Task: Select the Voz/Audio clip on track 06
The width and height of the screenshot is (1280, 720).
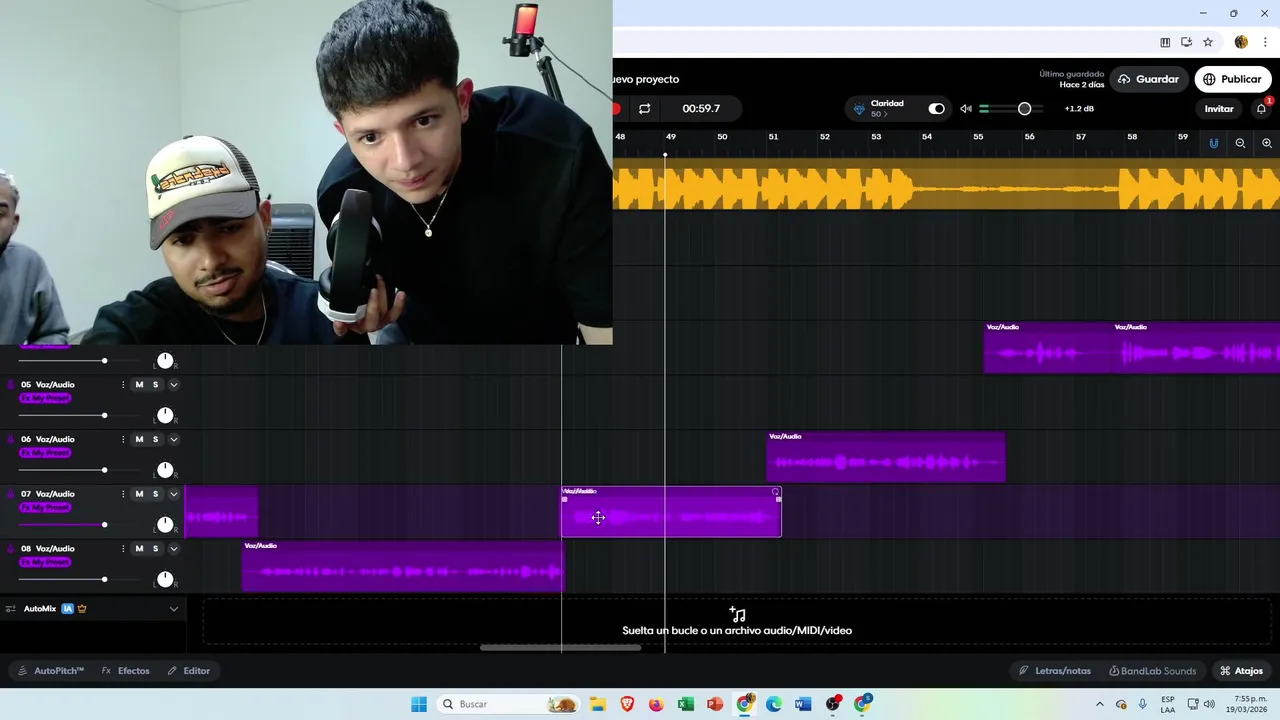Action: pyautogui.click(x=886, y=457)
